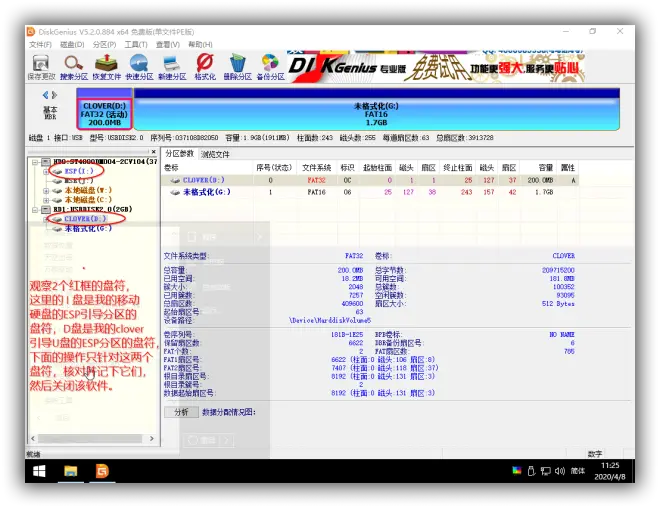
Task: Click the DiskGenius professional edition banner
Action: pos(436,66)
